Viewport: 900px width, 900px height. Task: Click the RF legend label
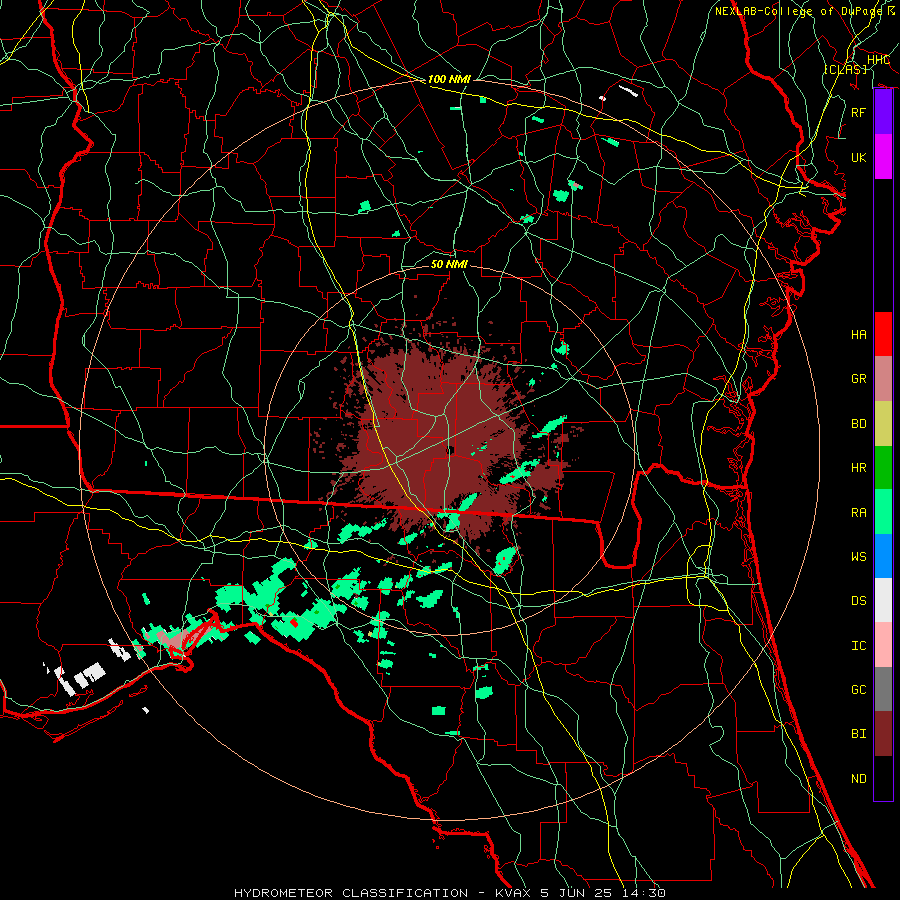click(858, 112)
